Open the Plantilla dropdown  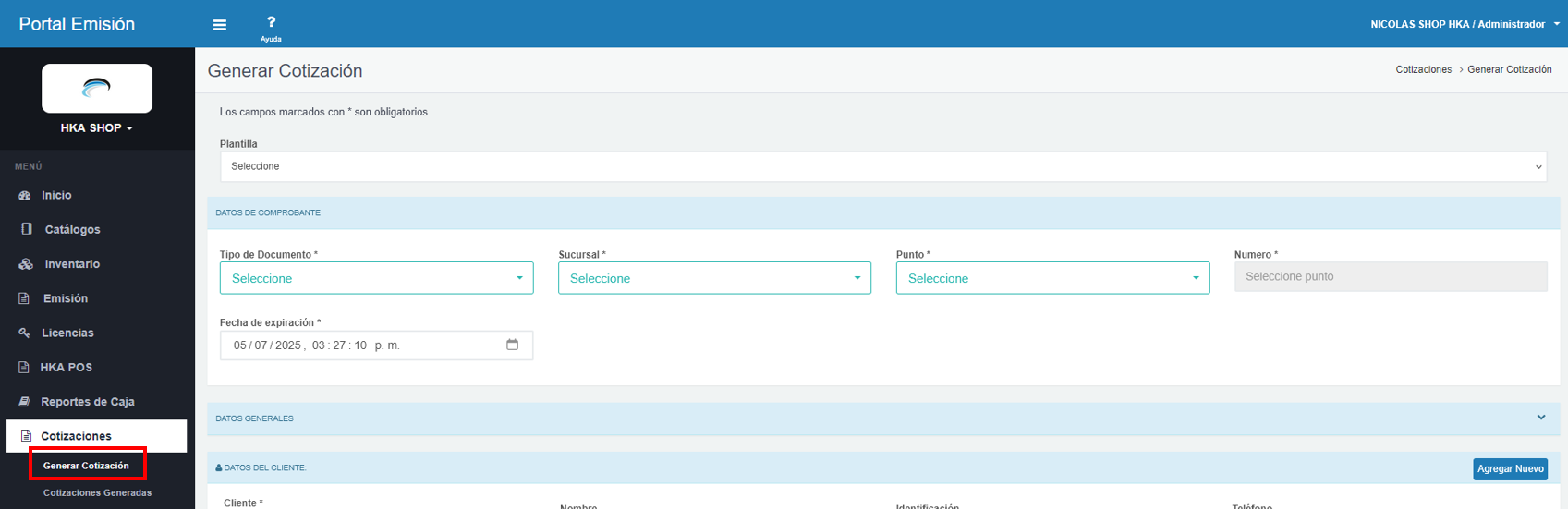click(x=882, y=166)
